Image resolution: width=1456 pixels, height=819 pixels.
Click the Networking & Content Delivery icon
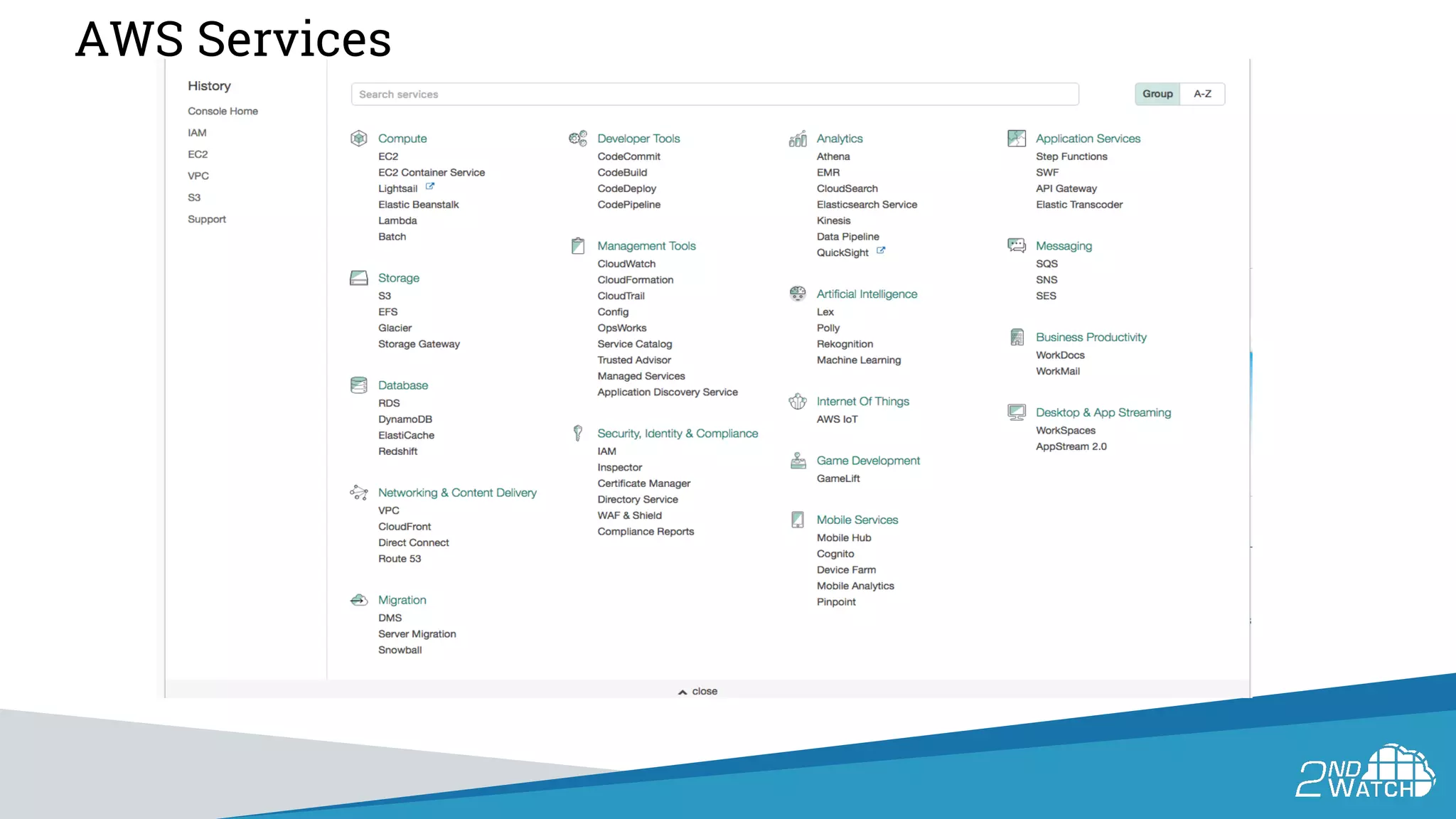tap(359, 492)
